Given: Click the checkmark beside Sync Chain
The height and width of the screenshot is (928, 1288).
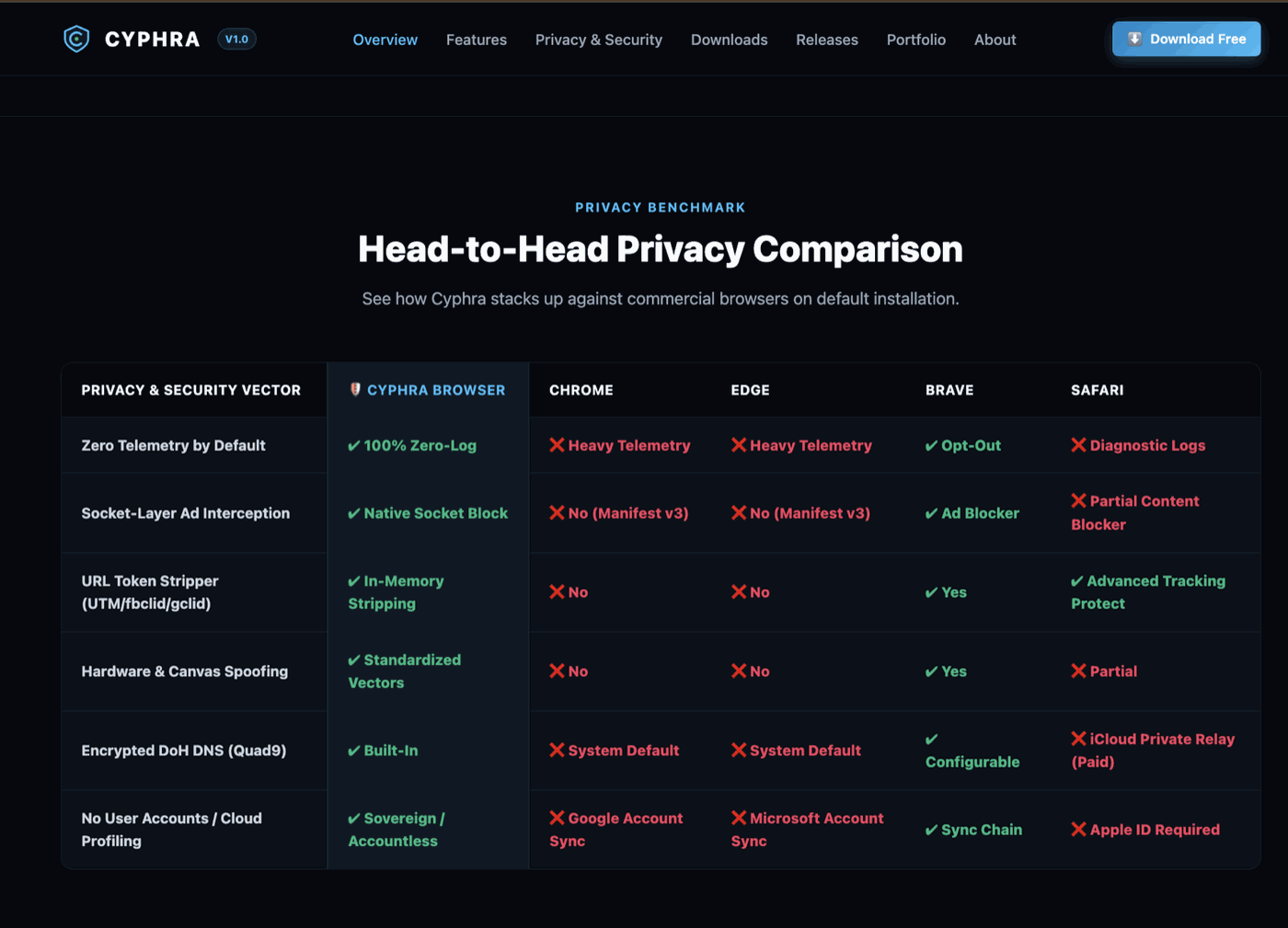Looking at the screenshot, I should coord(932,831).
